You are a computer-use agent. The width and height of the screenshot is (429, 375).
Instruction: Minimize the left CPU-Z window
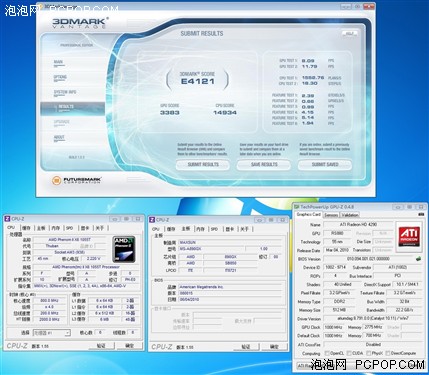pyautogui.click(x=115, y=219)
